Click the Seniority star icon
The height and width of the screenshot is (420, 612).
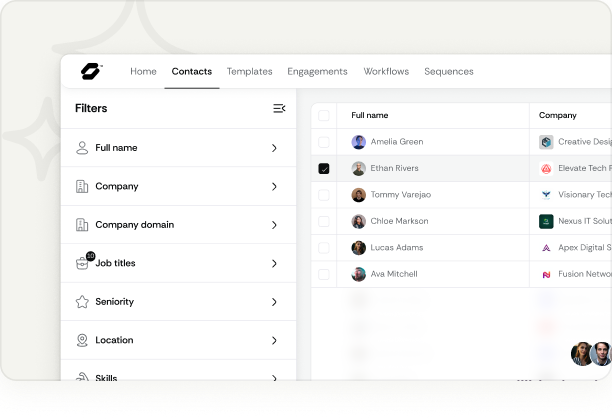(x=82, y=302)
